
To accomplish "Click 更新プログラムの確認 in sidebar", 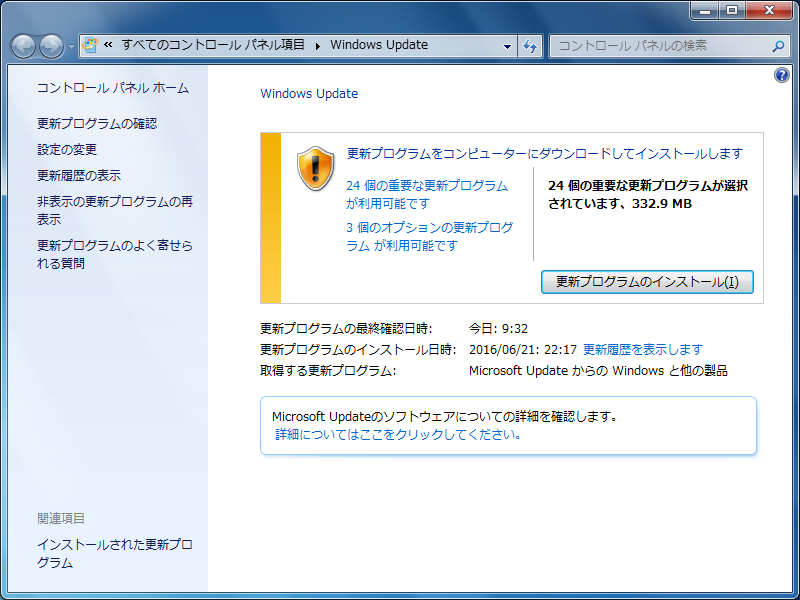I will 97,123.
